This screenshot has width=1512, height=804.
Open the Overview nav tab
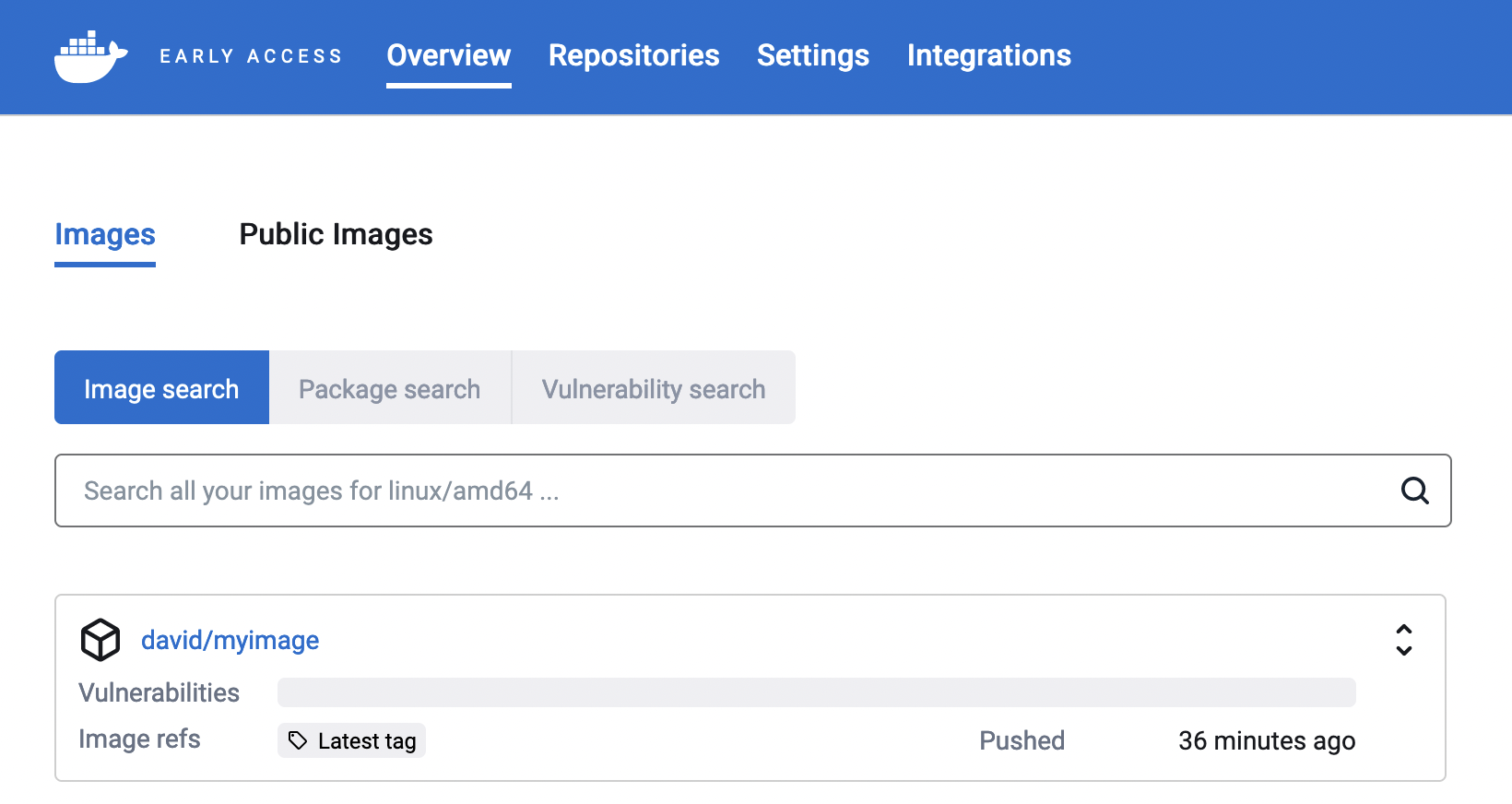pos(449,55)
